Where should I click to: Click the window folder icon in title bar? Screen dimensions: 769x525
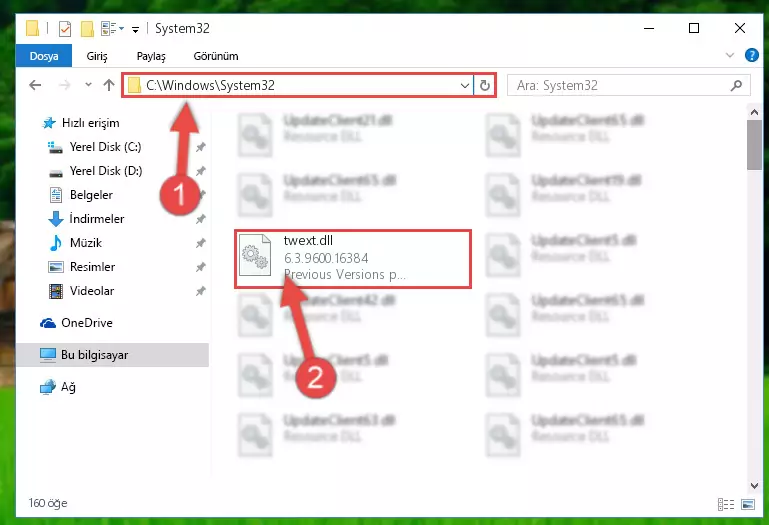click(32, 28)
